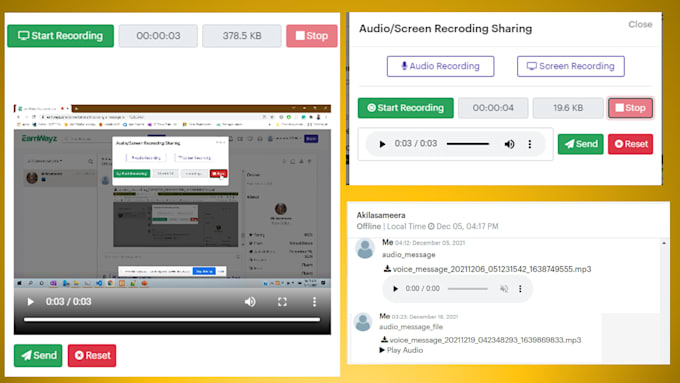Viewport: 680px width, 383px height.
Task: Click the 'audio_message_file' text in chat
Action: click(411, 327)
